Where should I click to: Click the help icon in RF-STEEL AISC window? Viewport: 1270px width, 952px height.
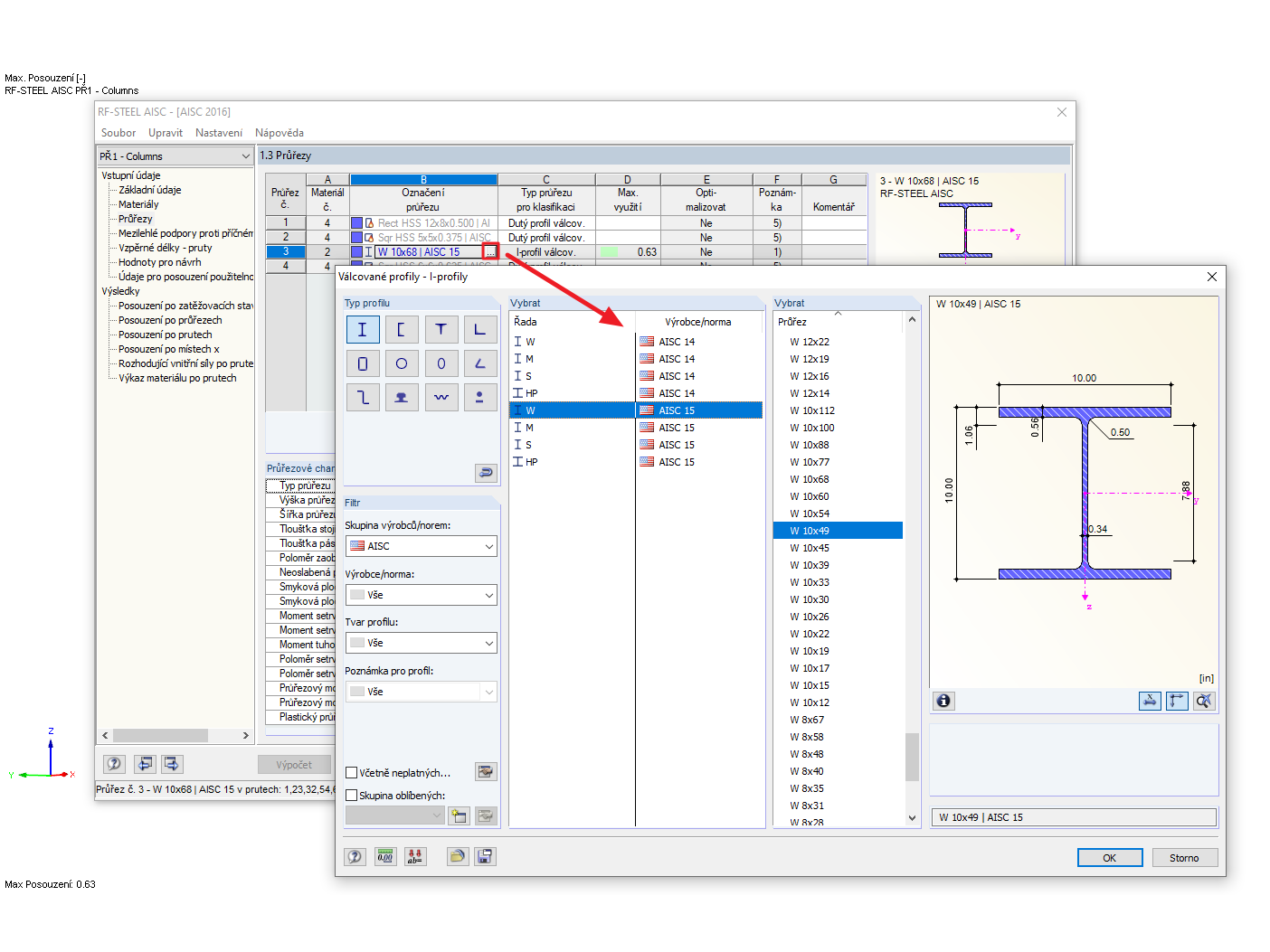point(114,764)
